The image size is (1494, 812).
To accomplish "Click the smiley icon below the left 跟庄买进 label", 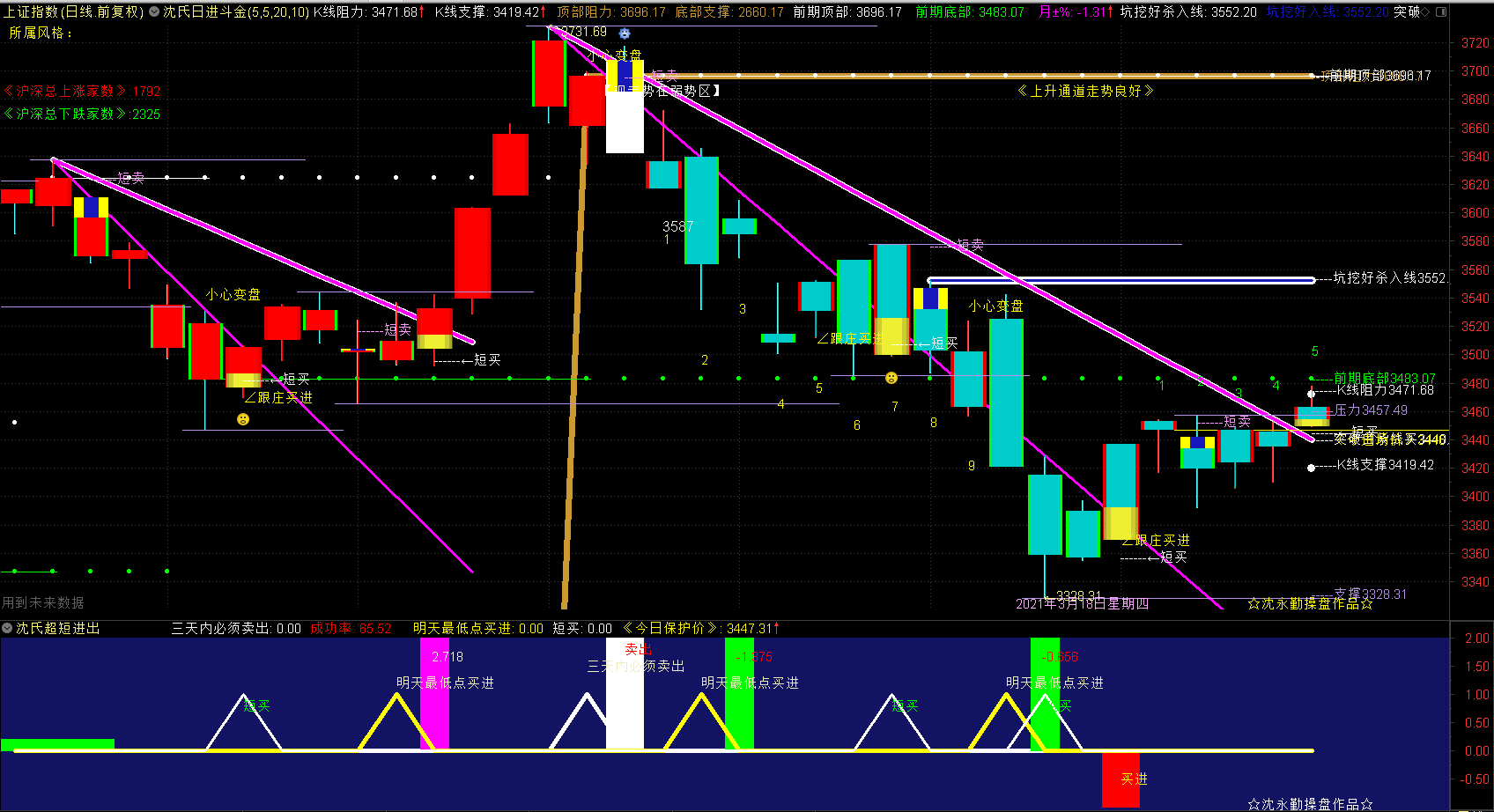I will tap(243, 419).
